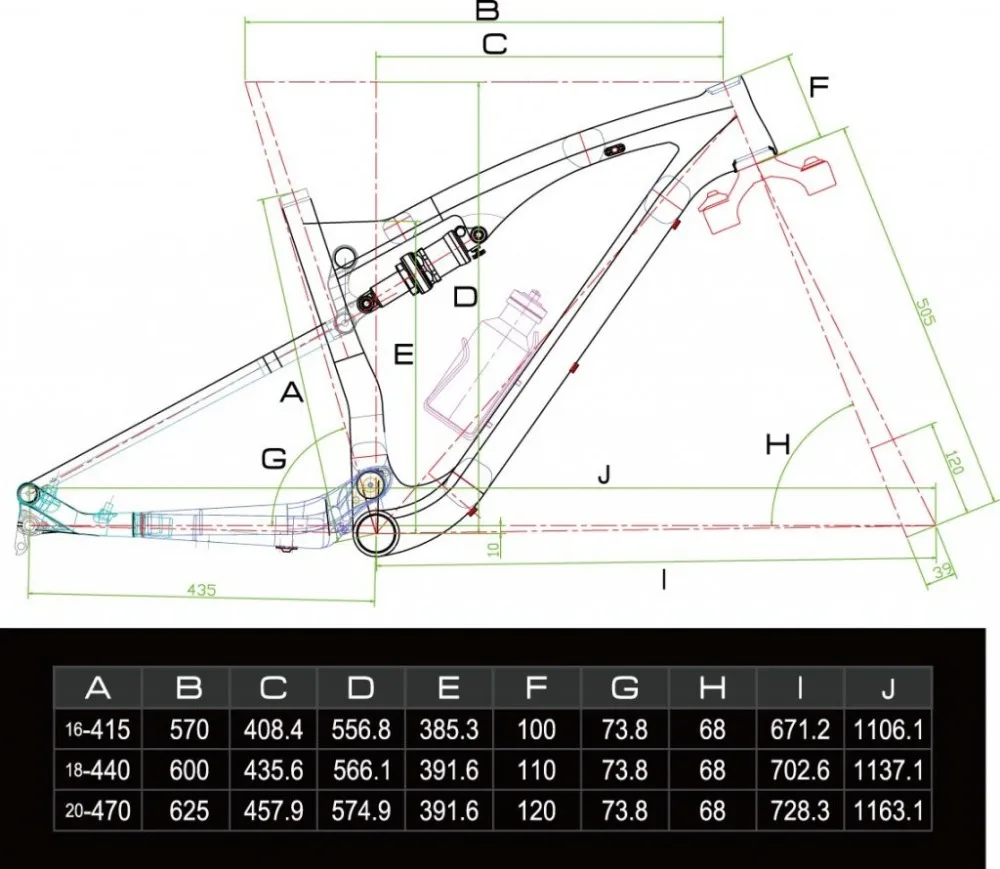
Task: Click the 408.4 table cell
Action: [274, 729]
